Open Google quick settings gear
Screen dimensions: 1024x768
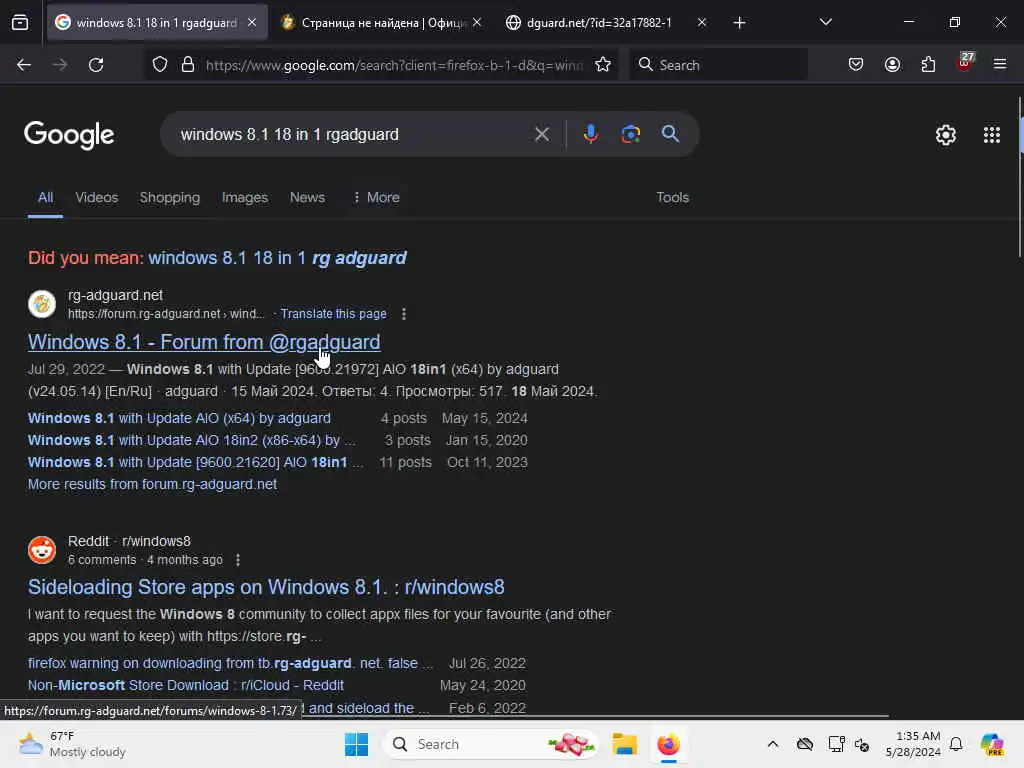[946, 135]
